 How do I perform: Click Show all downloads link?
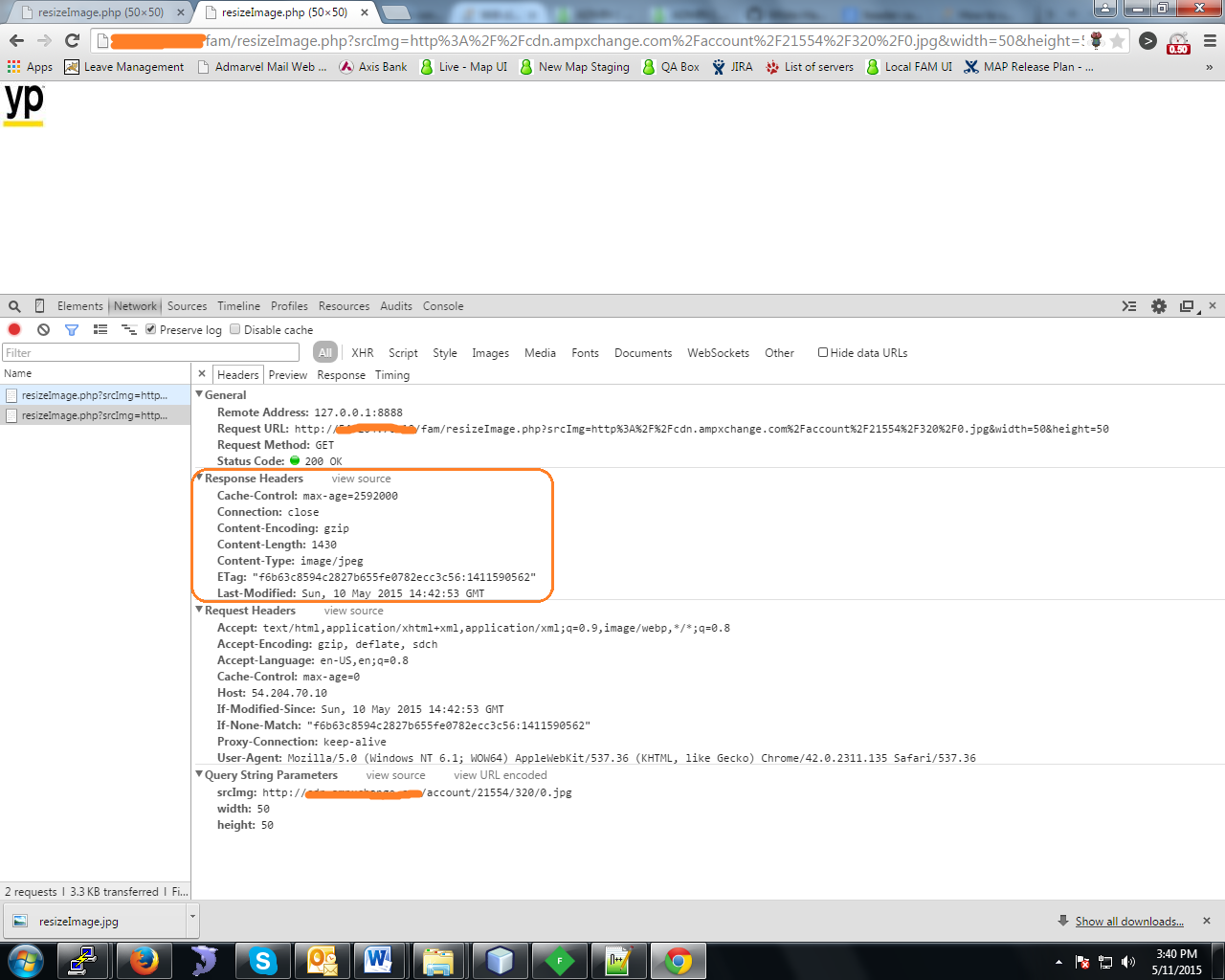point(1129,922)
